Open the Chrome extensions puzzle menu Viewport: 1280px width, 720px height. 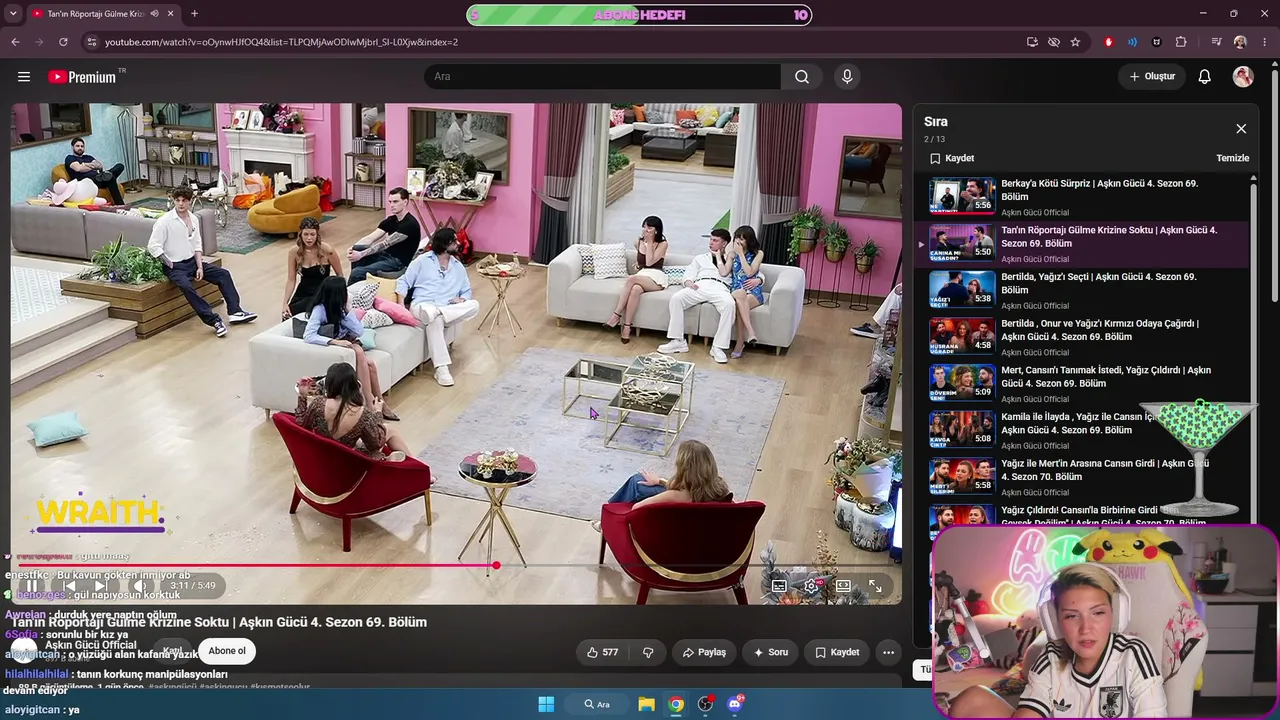pyautogui.click(x=1181, y=42)
